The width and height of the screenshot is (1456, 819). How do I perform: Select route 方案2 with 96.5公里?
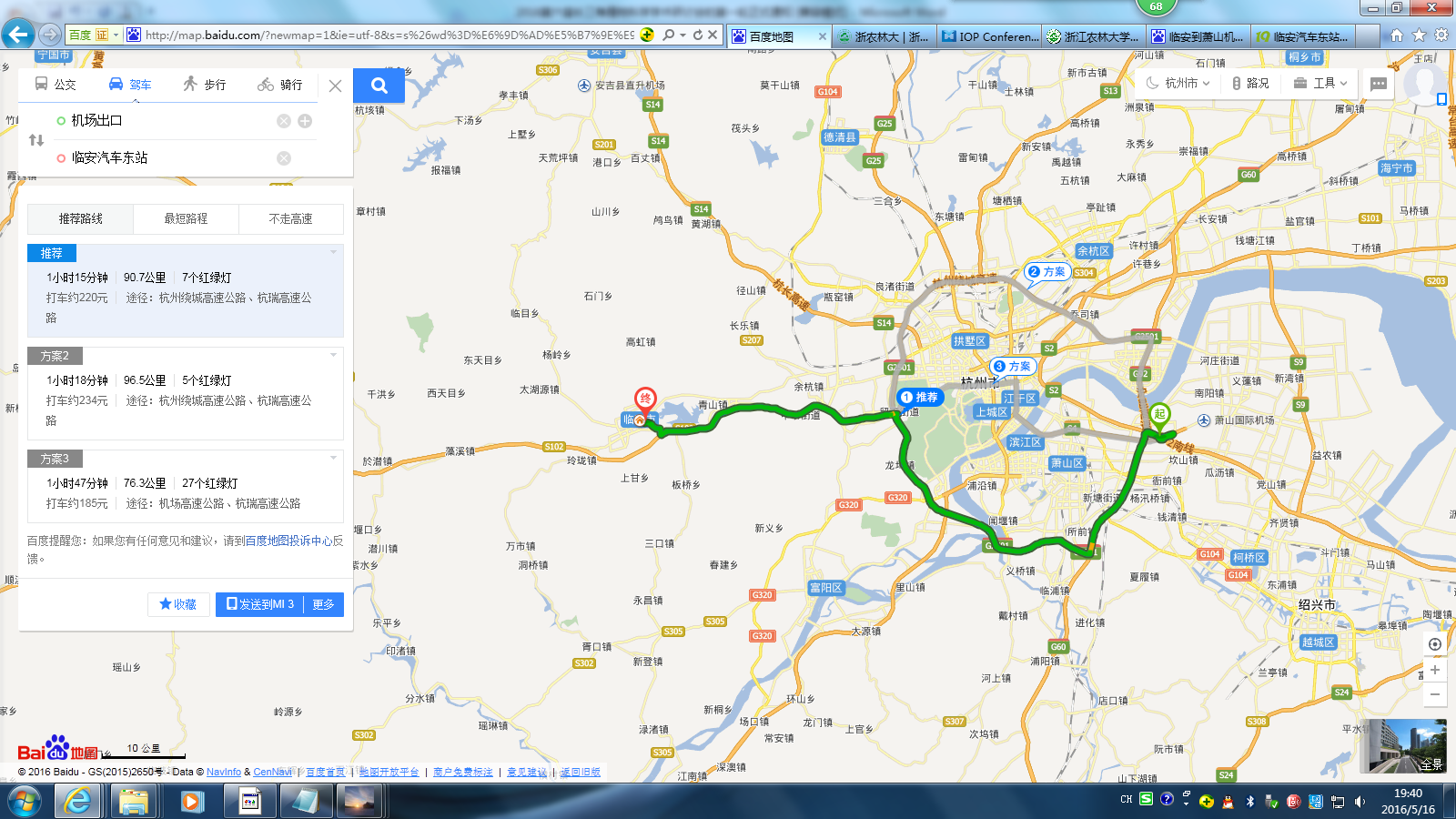click(186, 393)
